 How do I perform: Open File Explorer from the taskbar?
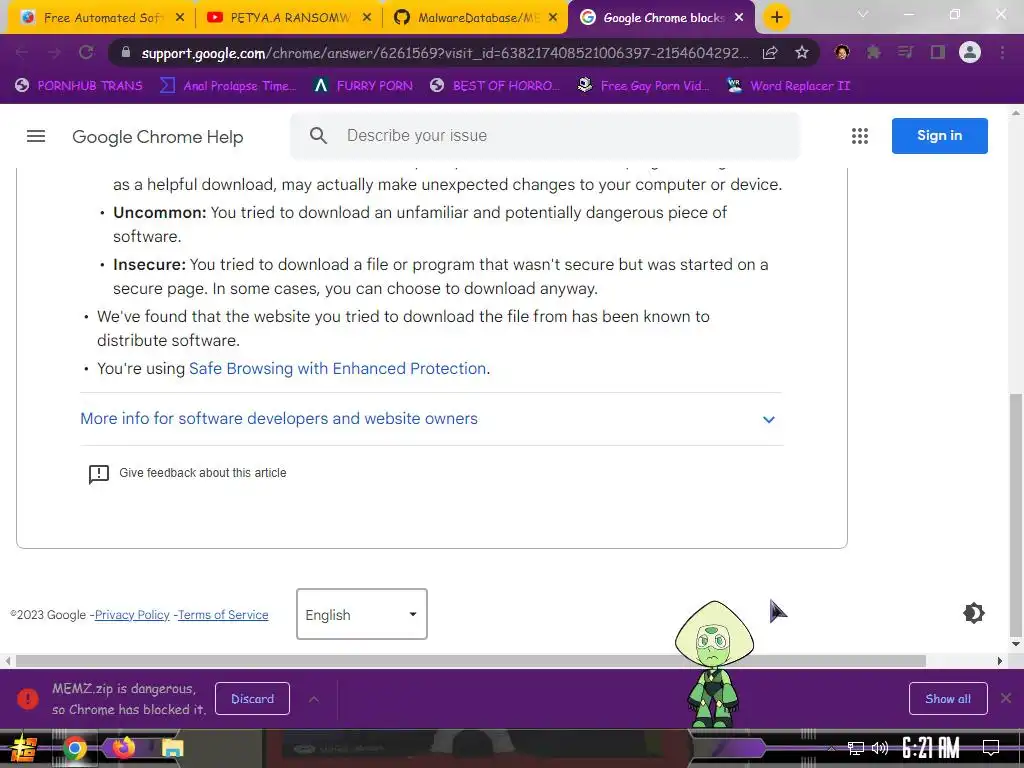(x=172, y=748)
